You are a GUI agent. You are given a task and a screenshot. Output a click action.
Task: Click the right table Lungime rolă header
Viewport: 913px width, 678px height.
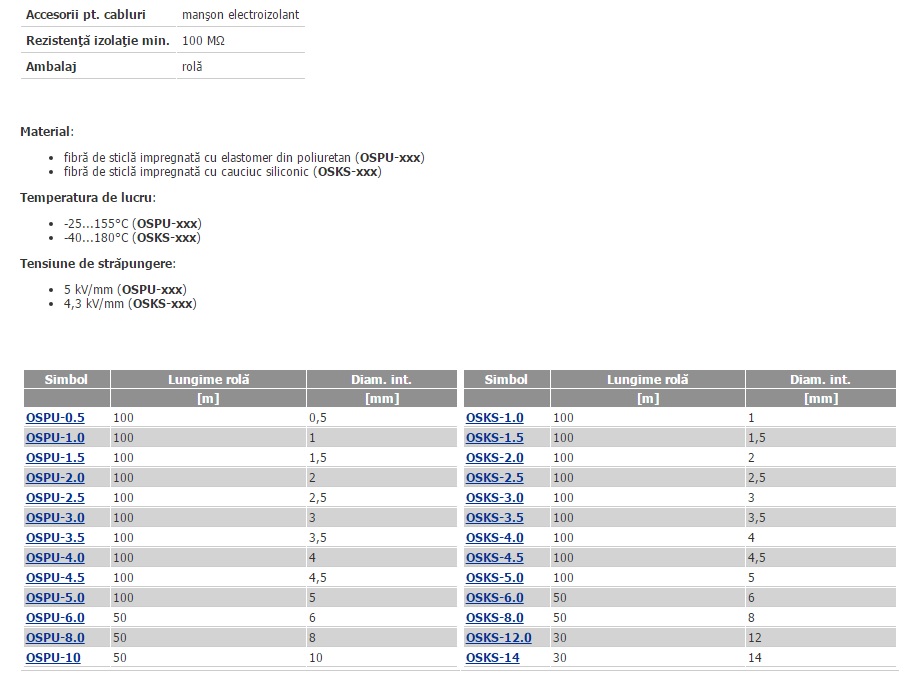[647, 380]
